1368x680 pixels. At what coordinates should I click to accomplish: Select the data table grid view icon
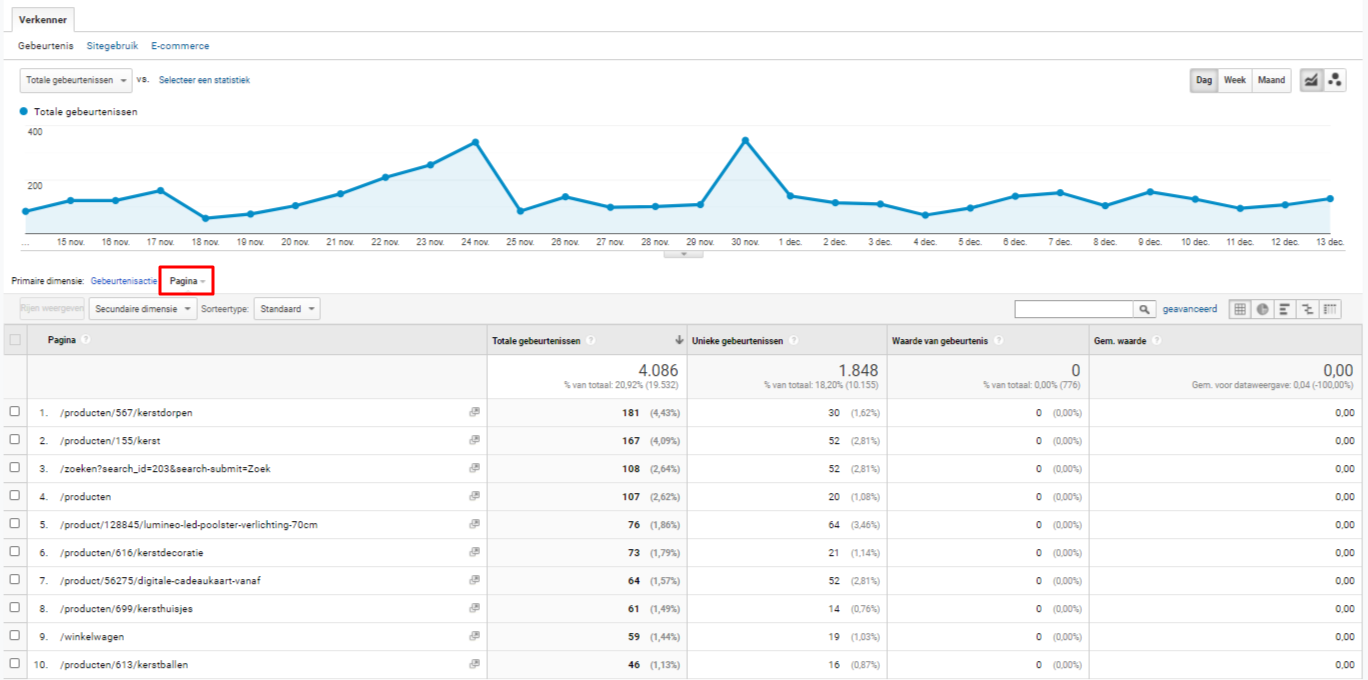click(x=1240, y=310)
